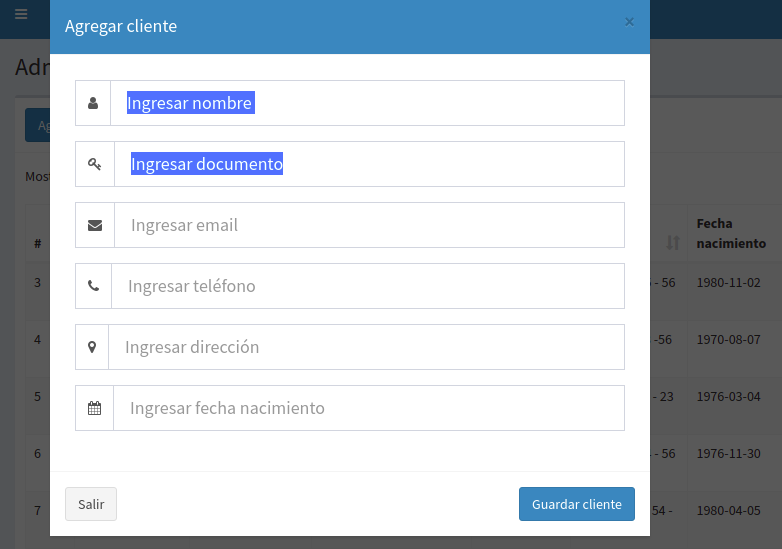This screenshot has height=549, width=782.
Task: Click the user icon beside name field
Action: pyautogui.click(x=93, y=103)
